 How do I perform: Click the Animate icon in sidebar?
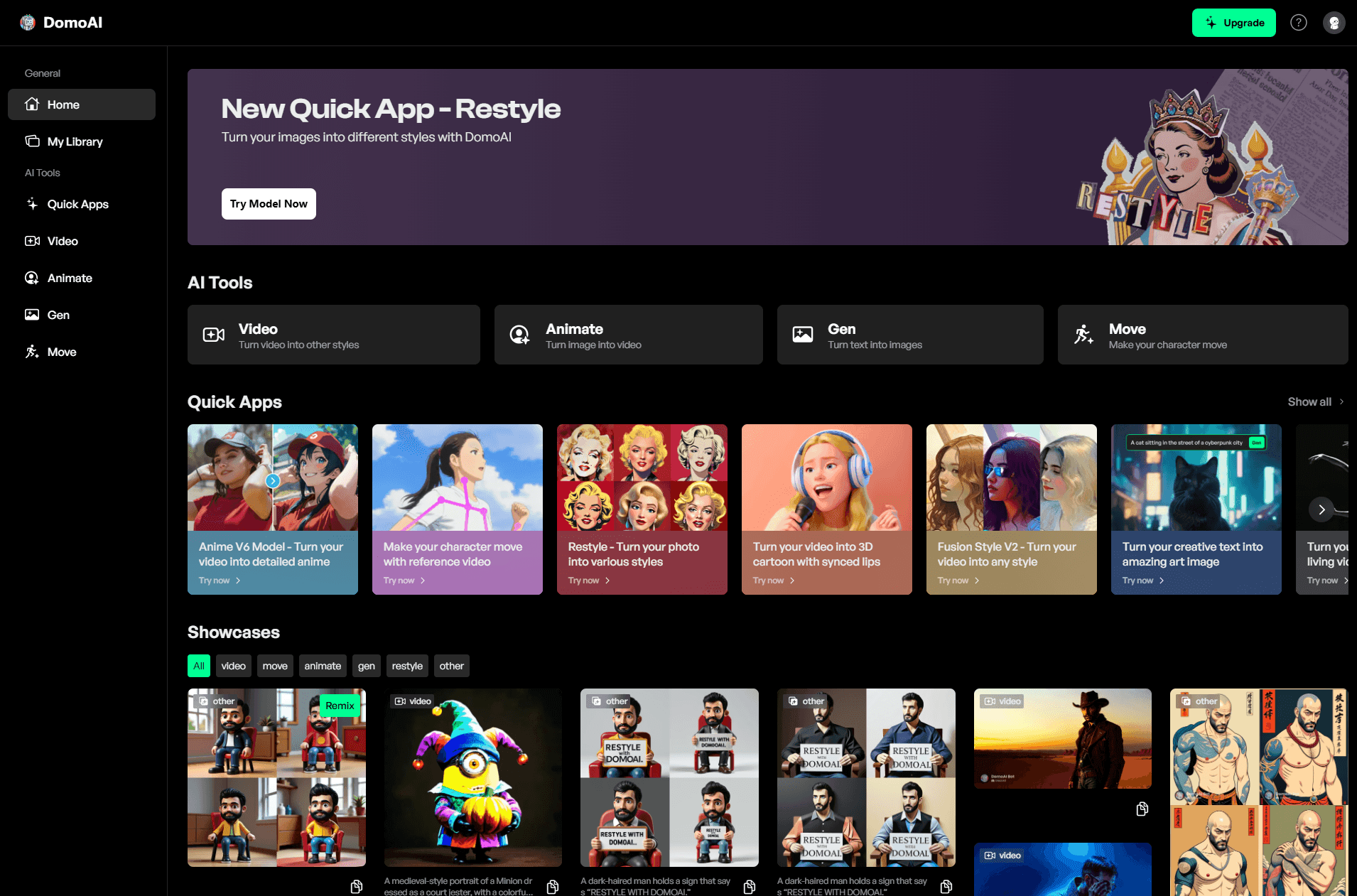coord(32,278)
